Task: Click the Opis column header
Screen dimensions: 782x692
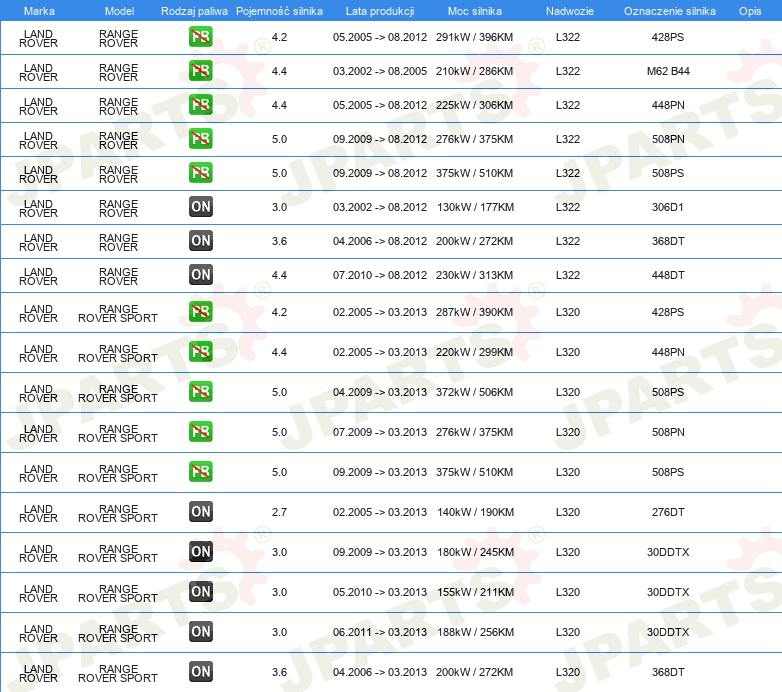Action: (750, 11)
